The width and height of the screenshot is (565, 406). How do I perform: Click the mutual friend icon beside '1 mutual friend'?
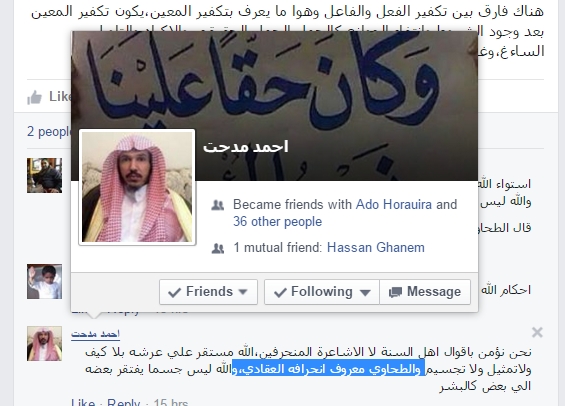click(218, 248)
